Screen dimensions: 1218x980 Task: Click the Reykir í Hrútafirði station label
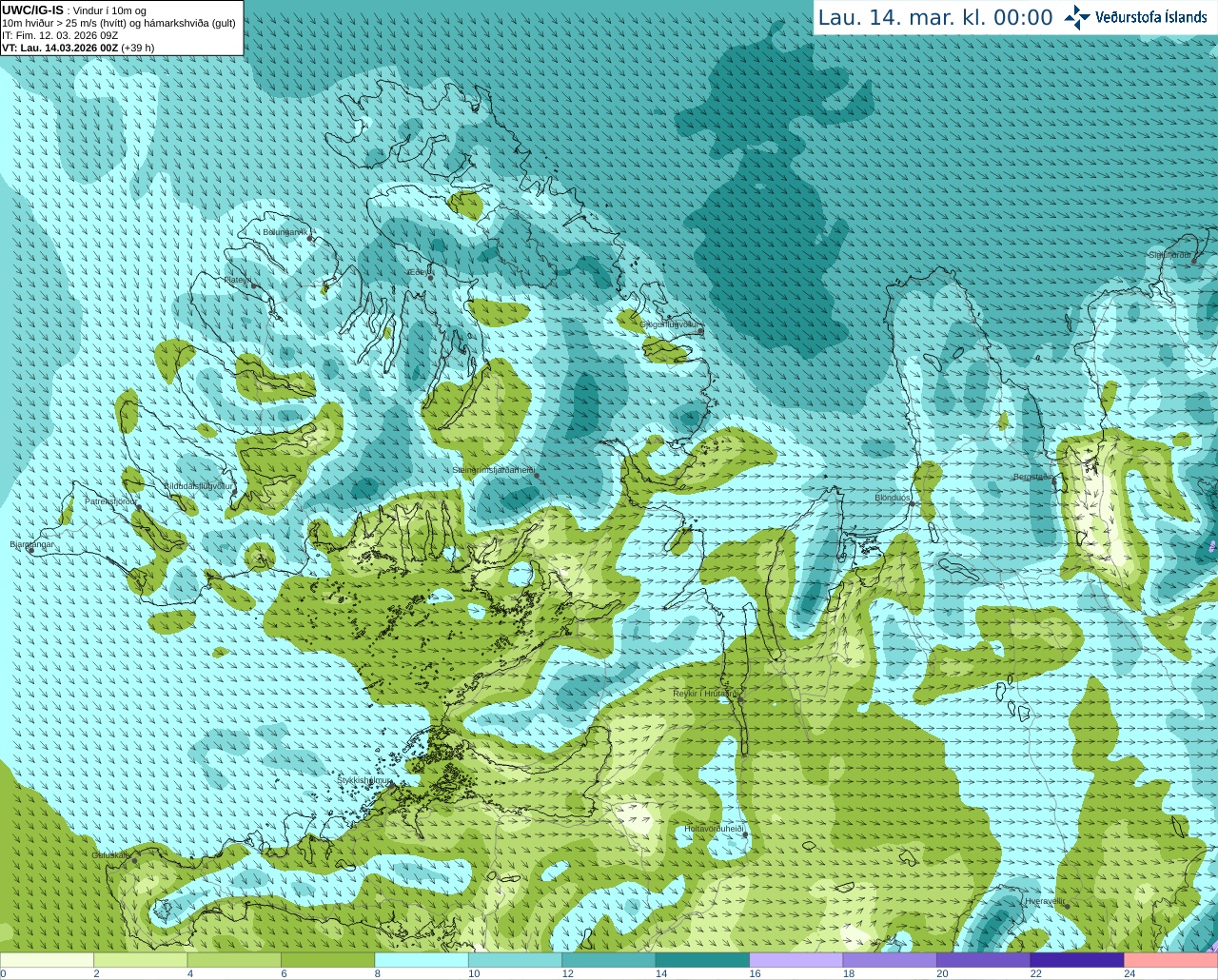[705, 694]
